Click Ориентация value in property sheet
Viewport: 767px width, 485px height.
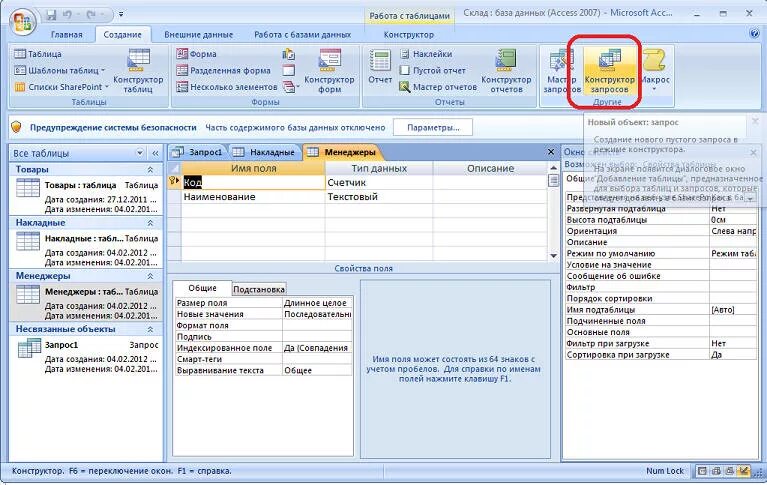733,231
